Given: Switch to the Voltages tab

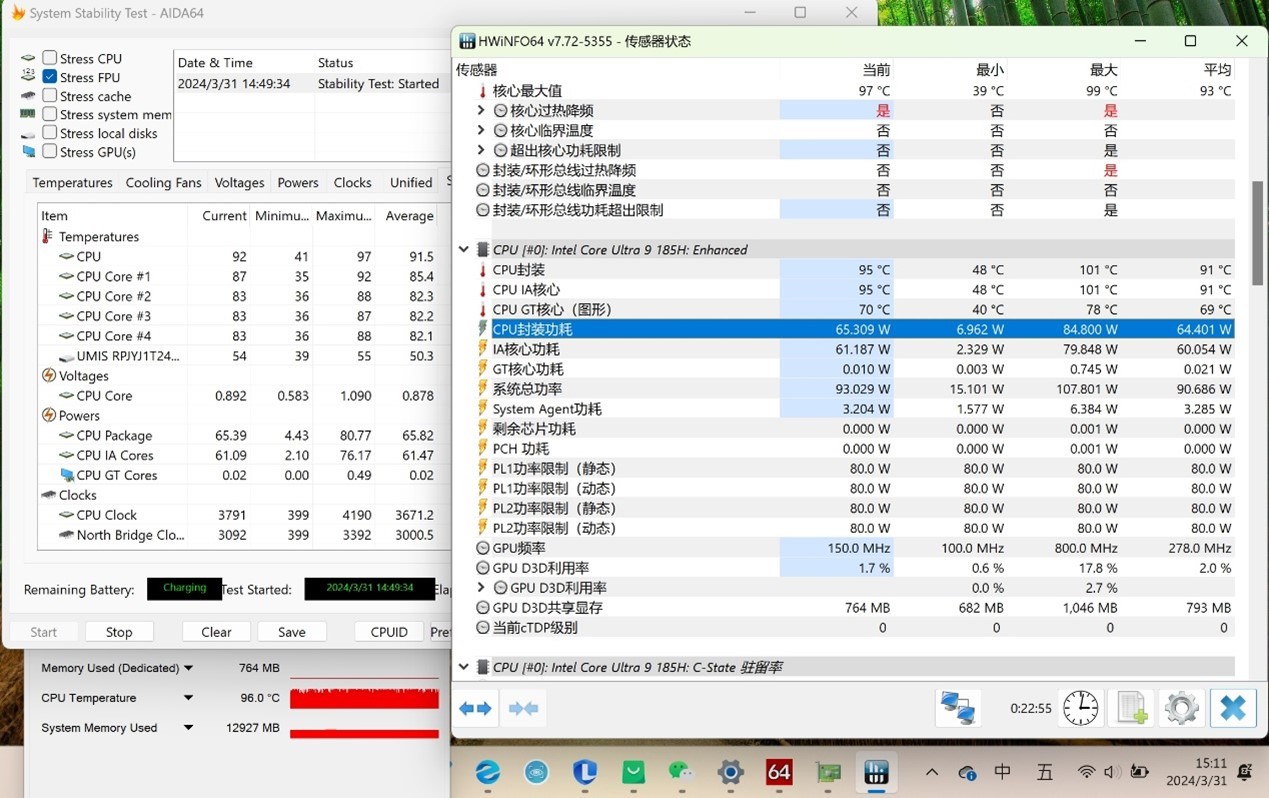Looking at the screenshot, I should click(x=239, y=183).
